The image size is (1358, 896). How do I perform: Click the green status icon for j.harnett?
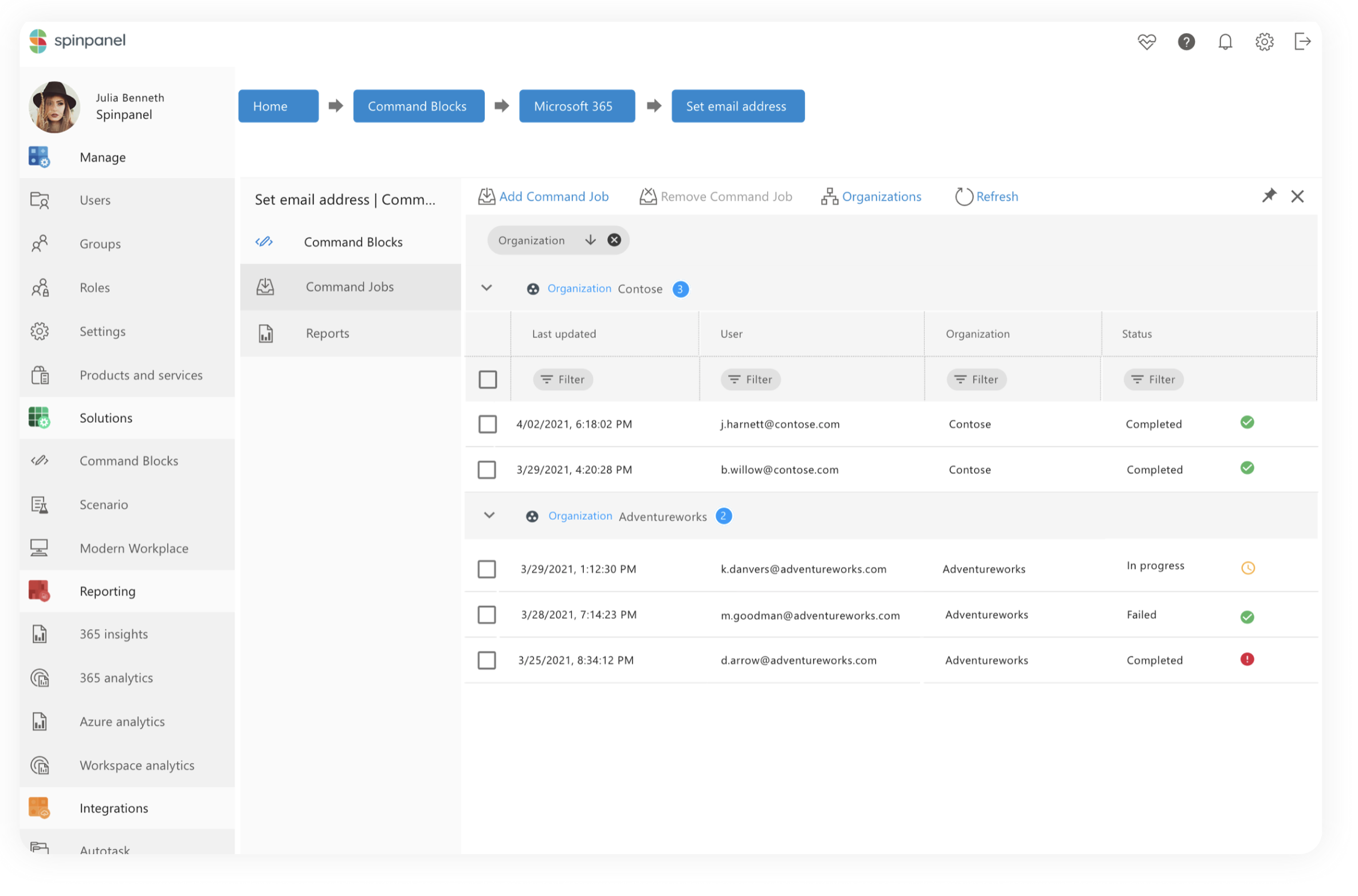point(1246,422)
